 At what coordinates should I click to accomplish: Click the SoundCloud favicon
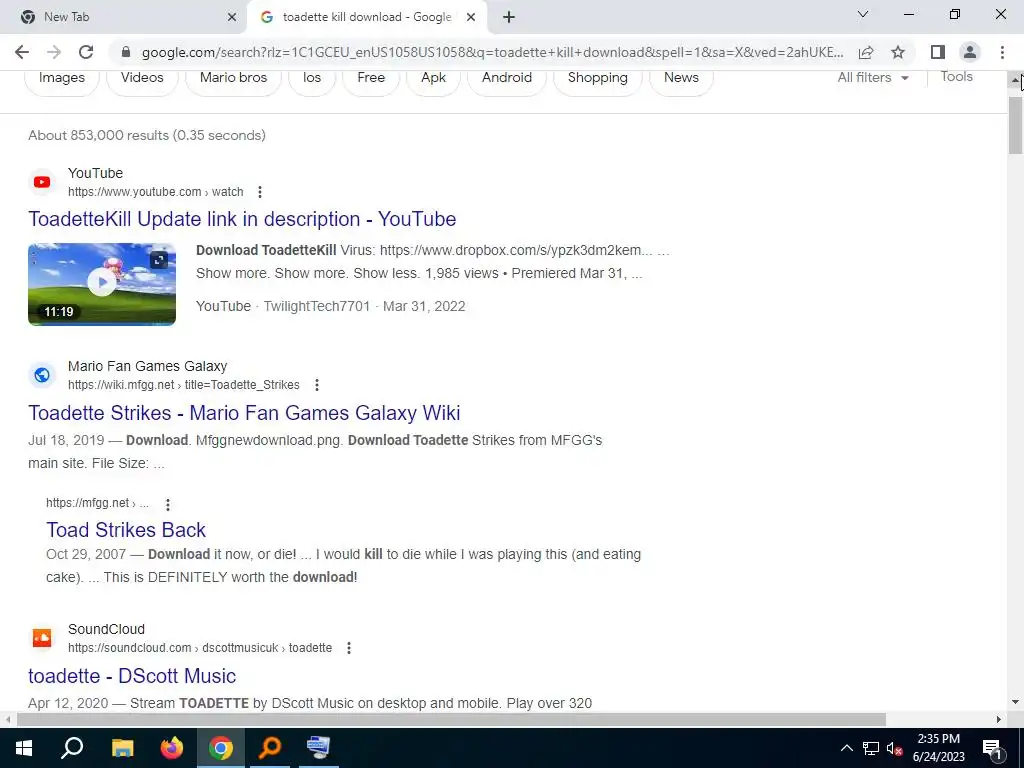[x=42, y=638]
